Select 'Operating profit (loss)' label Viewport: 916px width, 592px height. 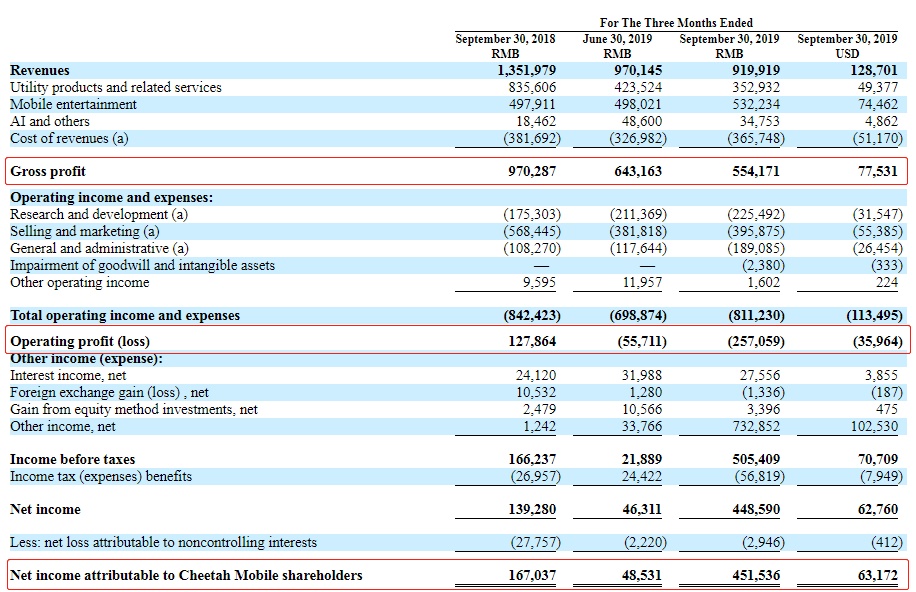(x=80, y=341)
